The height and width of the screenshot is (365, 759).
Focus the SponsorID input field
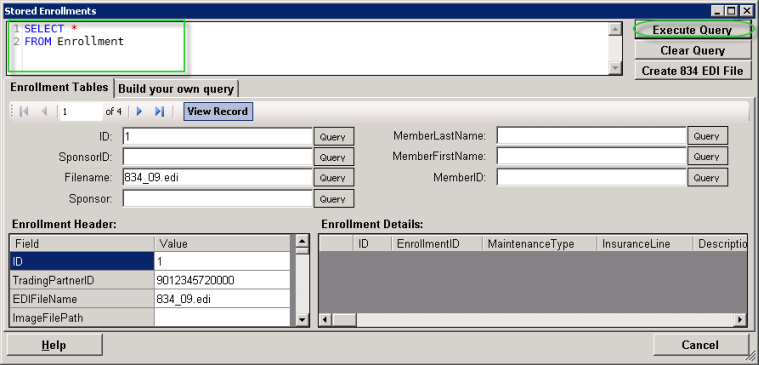(x=217, y=157)
